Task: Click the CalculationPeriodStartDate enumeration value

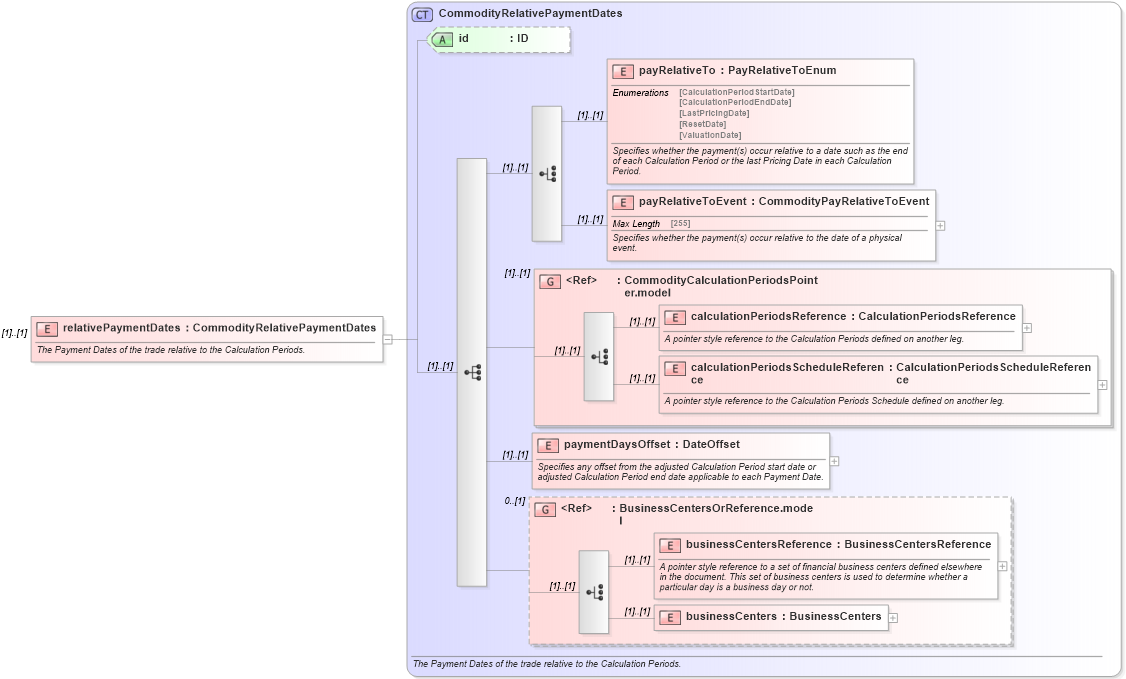Action: click(737, 92)
